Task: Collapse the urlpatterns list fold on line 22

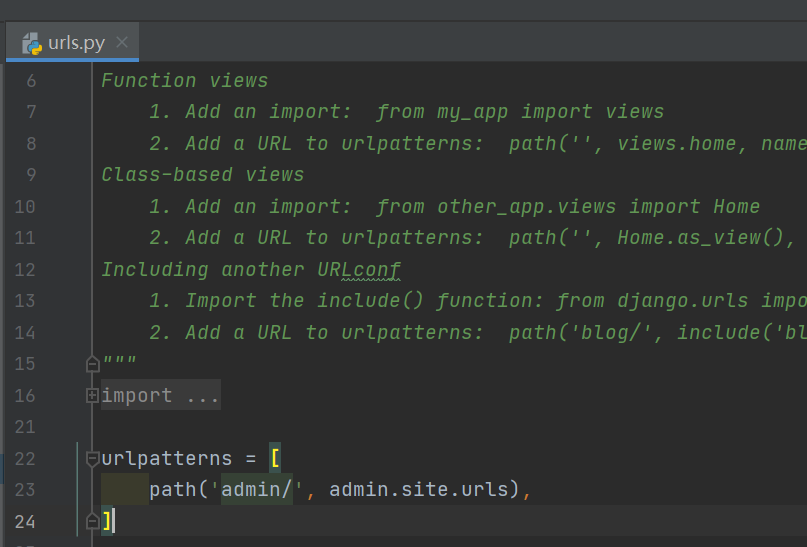Action: pyautogui.click(x=92, y=458)
